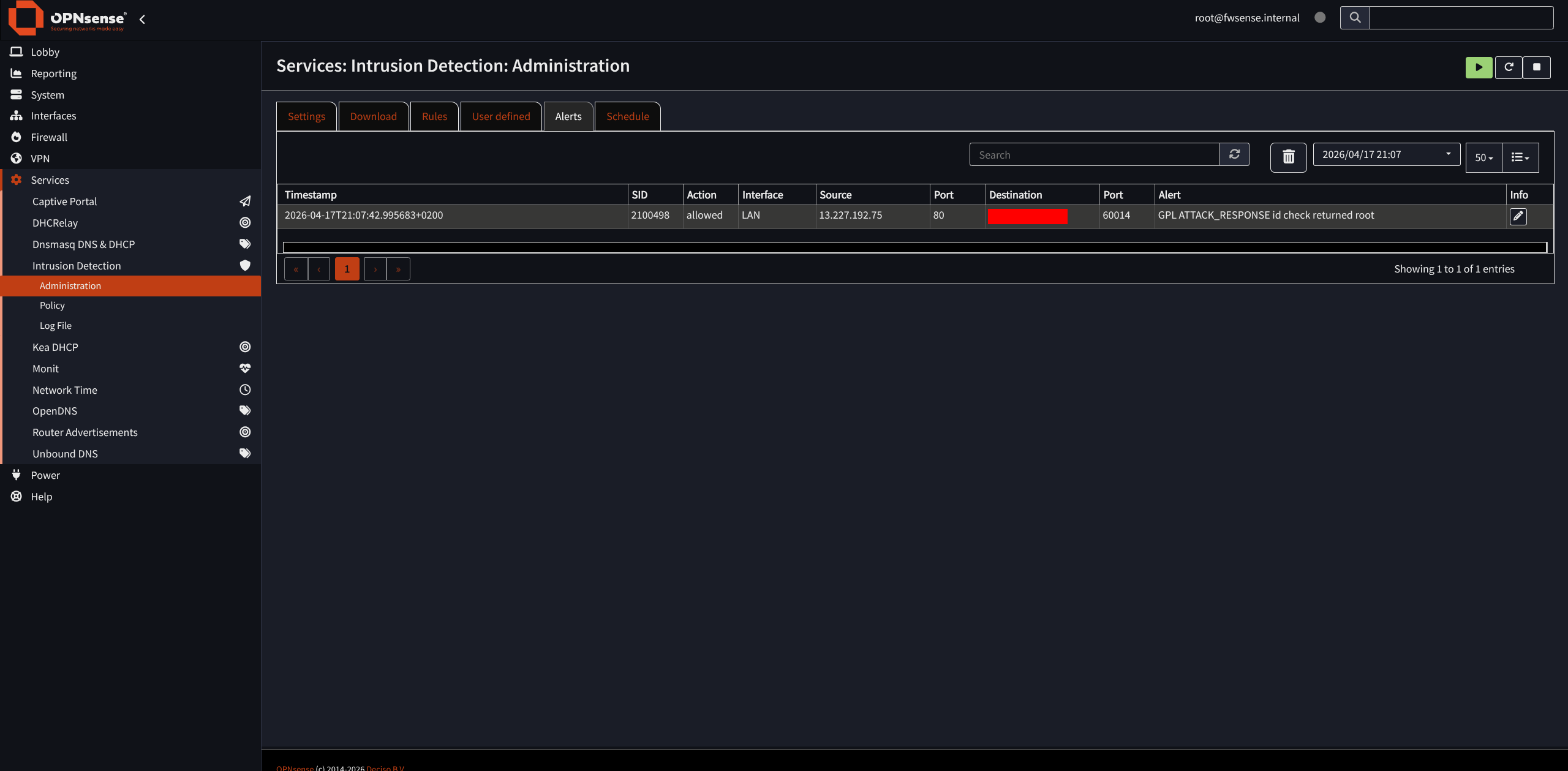Start the intrusion detection service (green play)
This screenshot has height=771, width=1568.
(x=1479, y=67)
